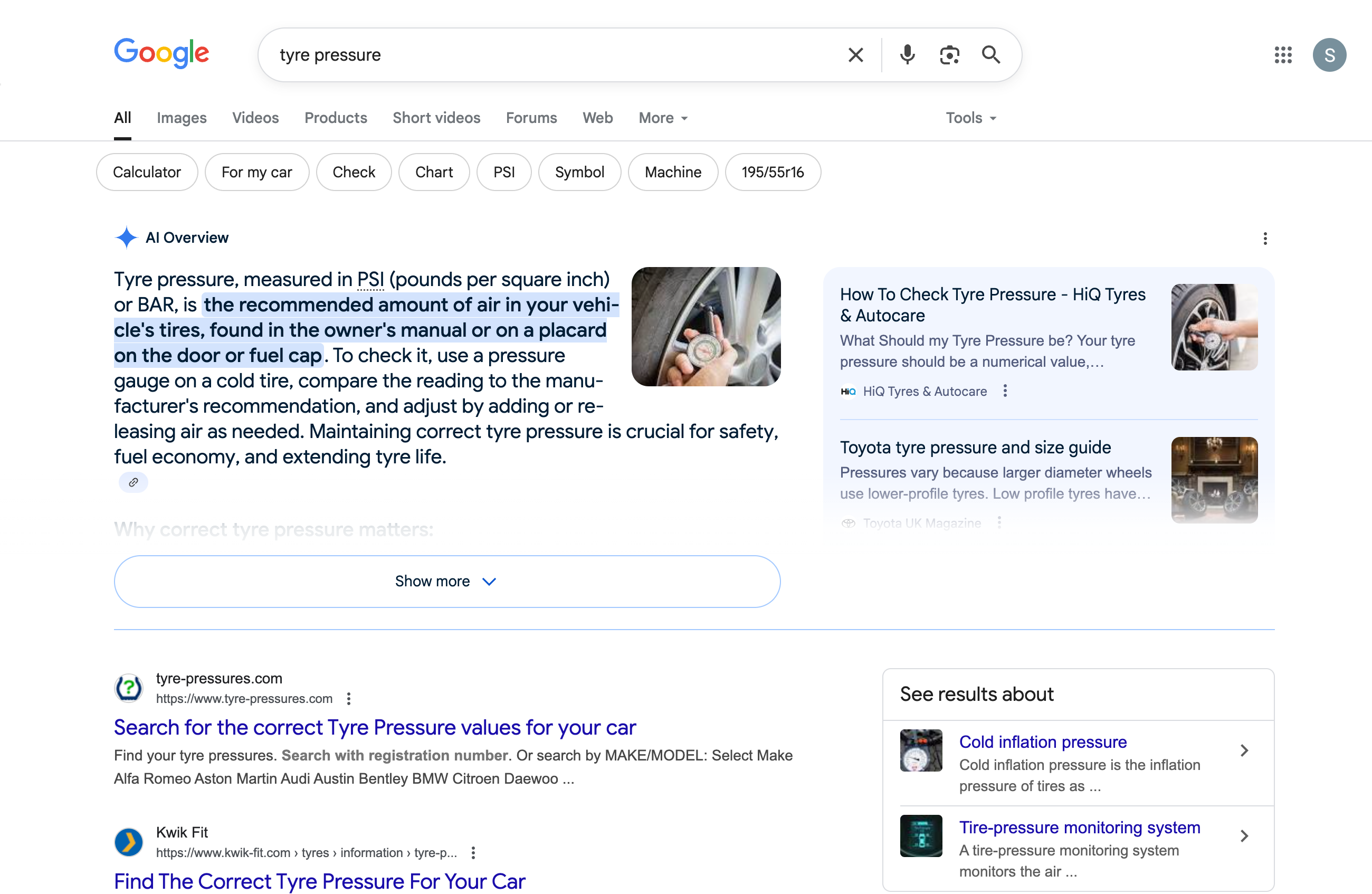
Task: Open the Short videos tab
Action: (436, 118)
